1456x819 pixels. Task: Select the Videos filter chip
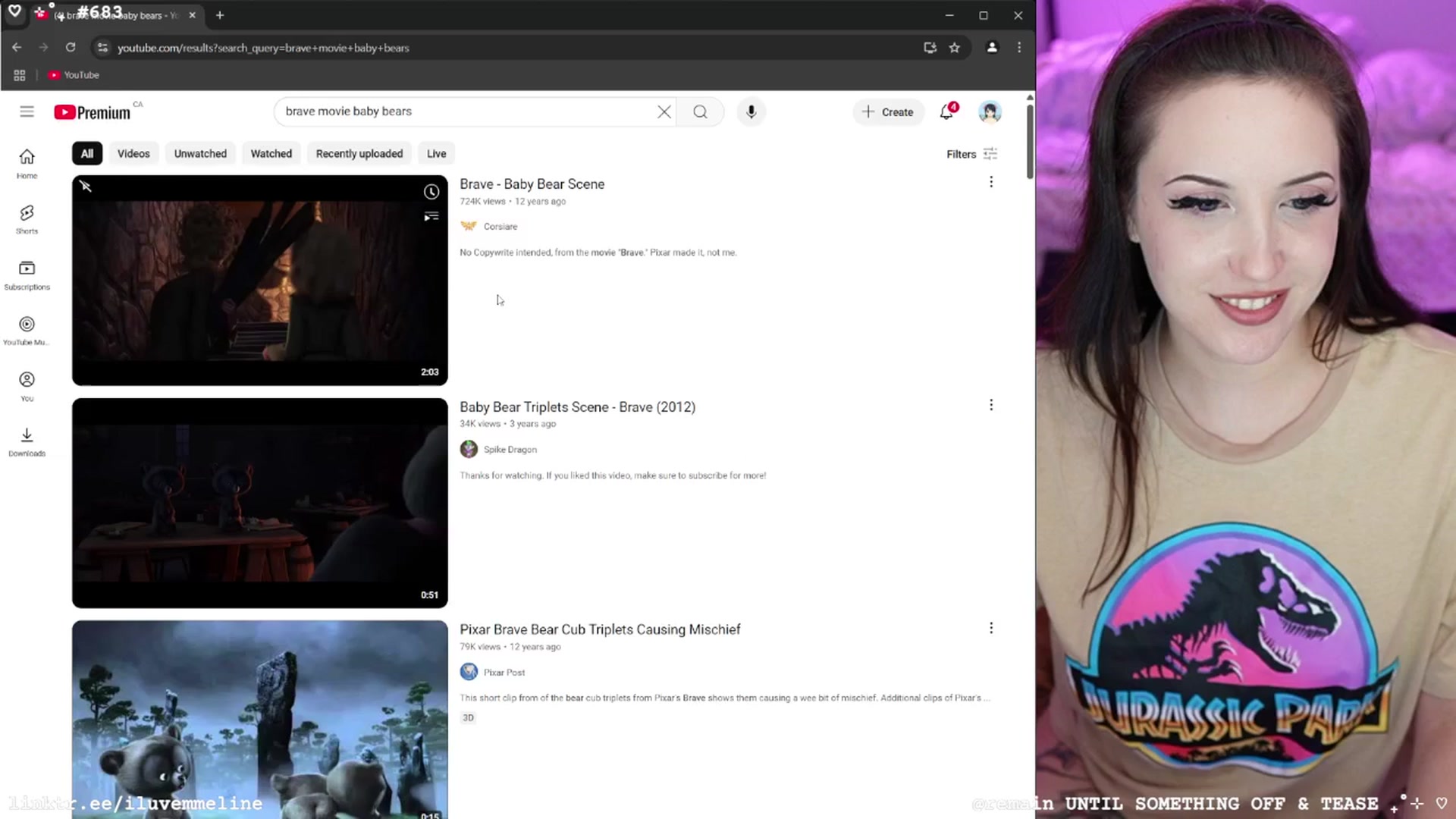(133, 154)
